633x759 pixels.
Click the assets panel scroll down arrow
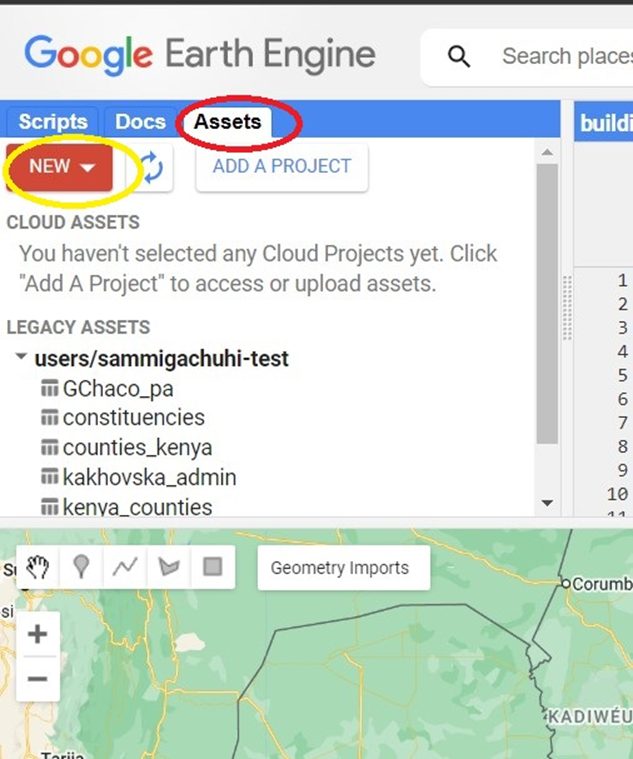click(x=547, y=503)
